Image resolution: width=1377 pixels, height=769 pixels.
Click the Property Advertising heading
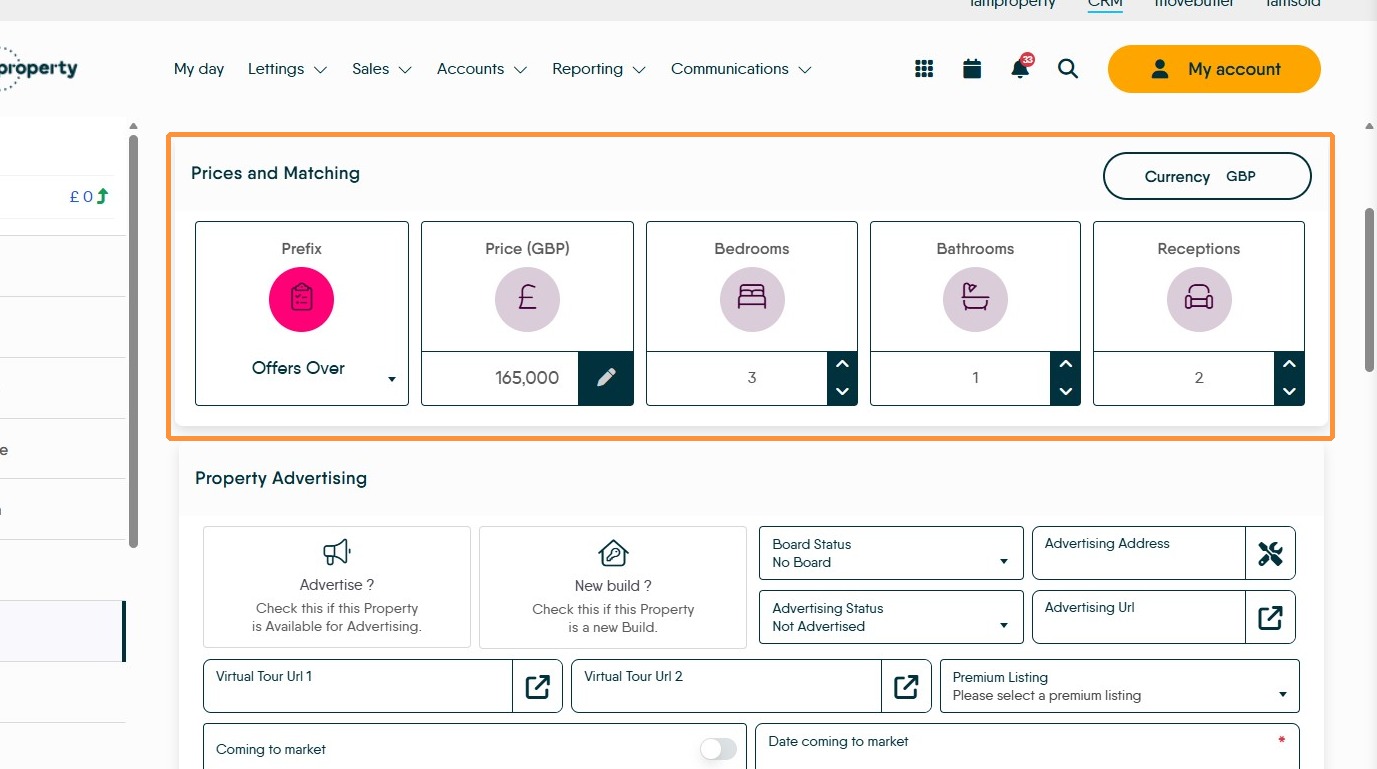pos(281,478)
